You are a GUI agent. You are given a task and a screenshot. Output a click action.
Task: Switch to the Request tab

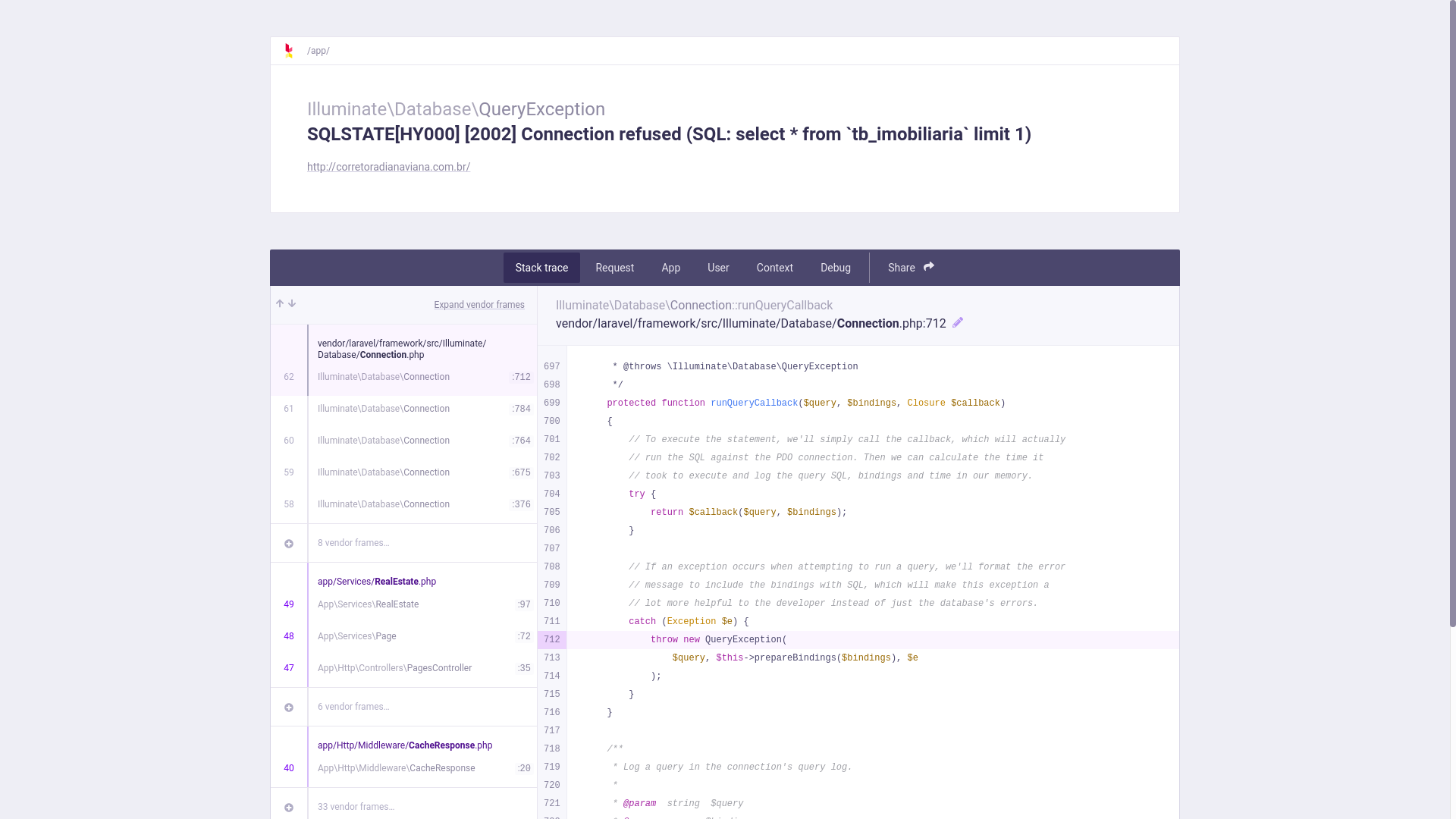pyautogui.click(x=615, y=268)
